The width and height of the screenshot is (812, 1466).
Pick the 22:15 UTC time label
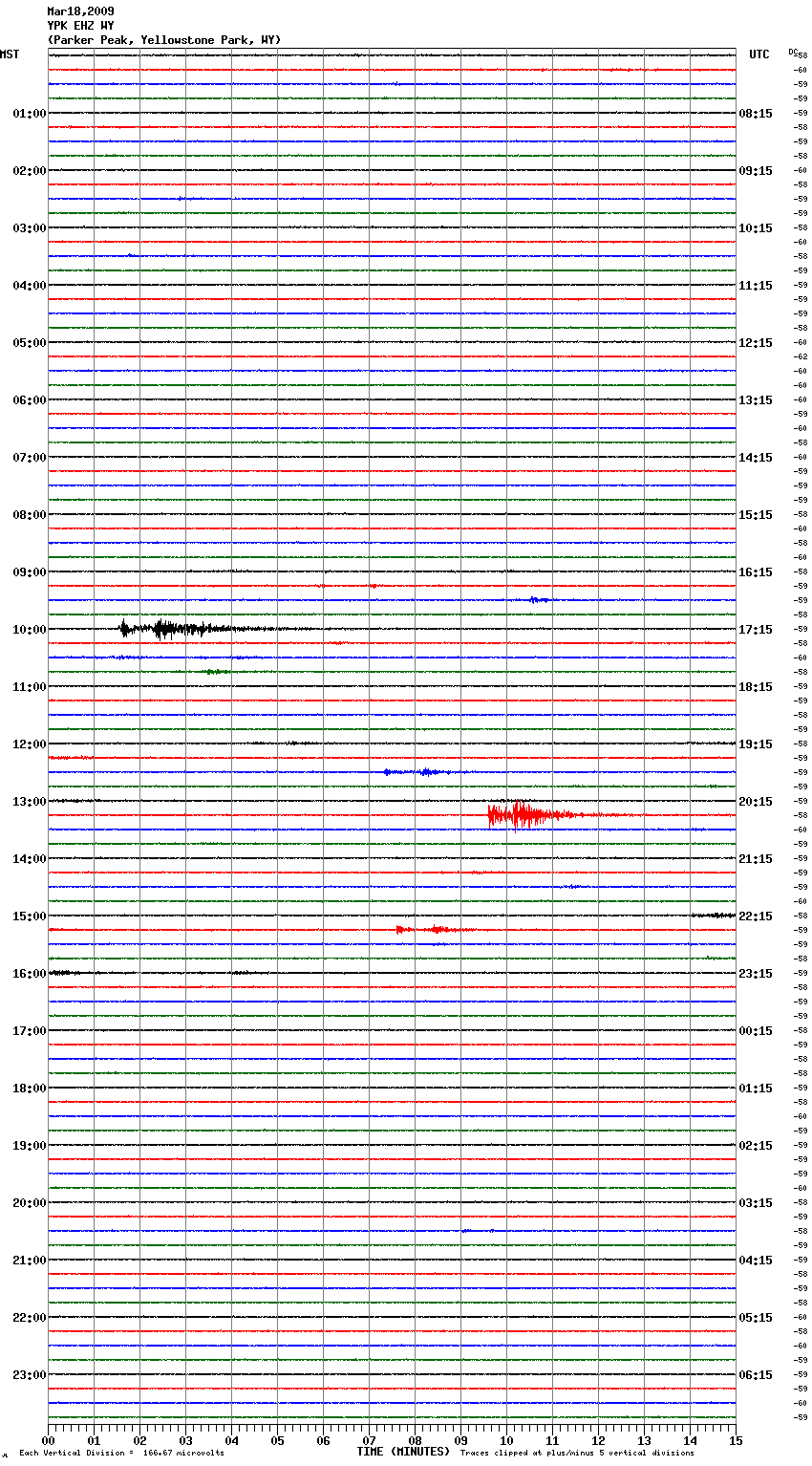756,916
